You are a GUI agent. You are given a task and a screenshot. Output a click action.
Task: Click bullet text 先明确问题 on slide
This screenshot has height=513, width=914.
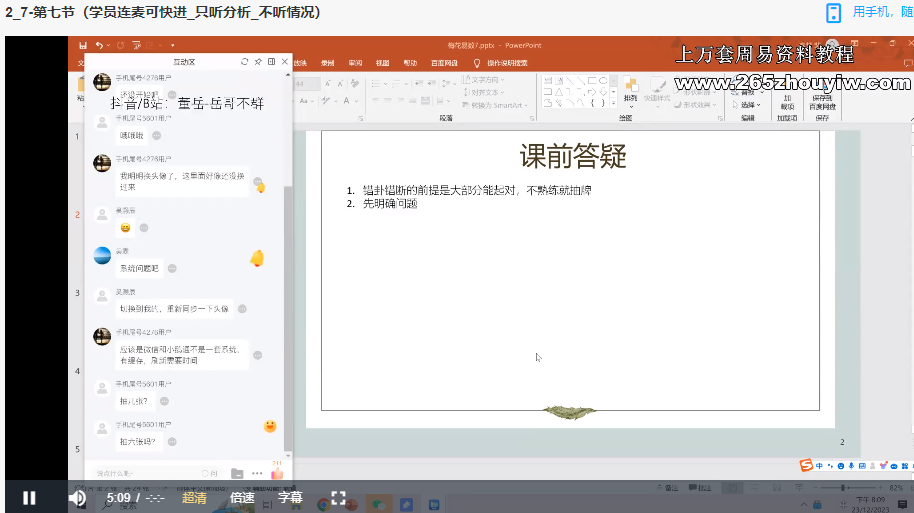pyautogui.click(x=390, y=203)
